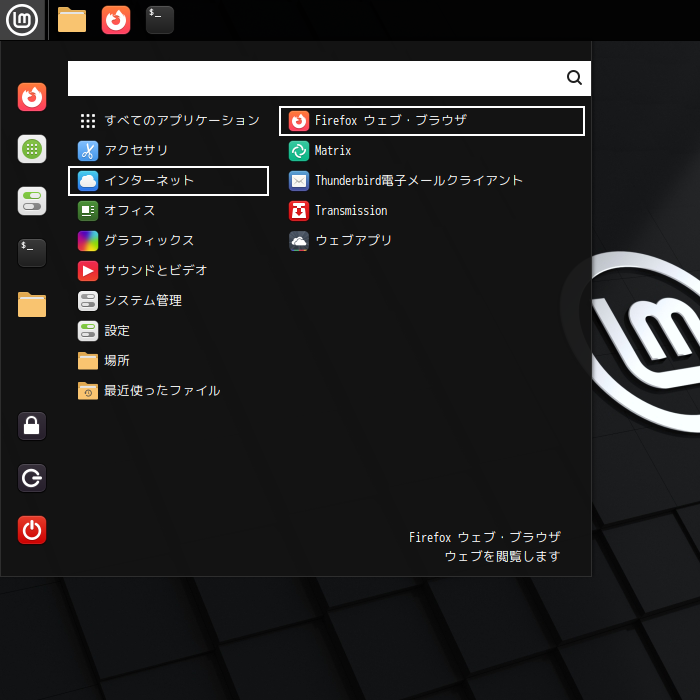Viewport: 700px width, 700px height.
Task: Launch Firefox ウェブ・ブラウザ from the app list
Action: pos(432,121)
